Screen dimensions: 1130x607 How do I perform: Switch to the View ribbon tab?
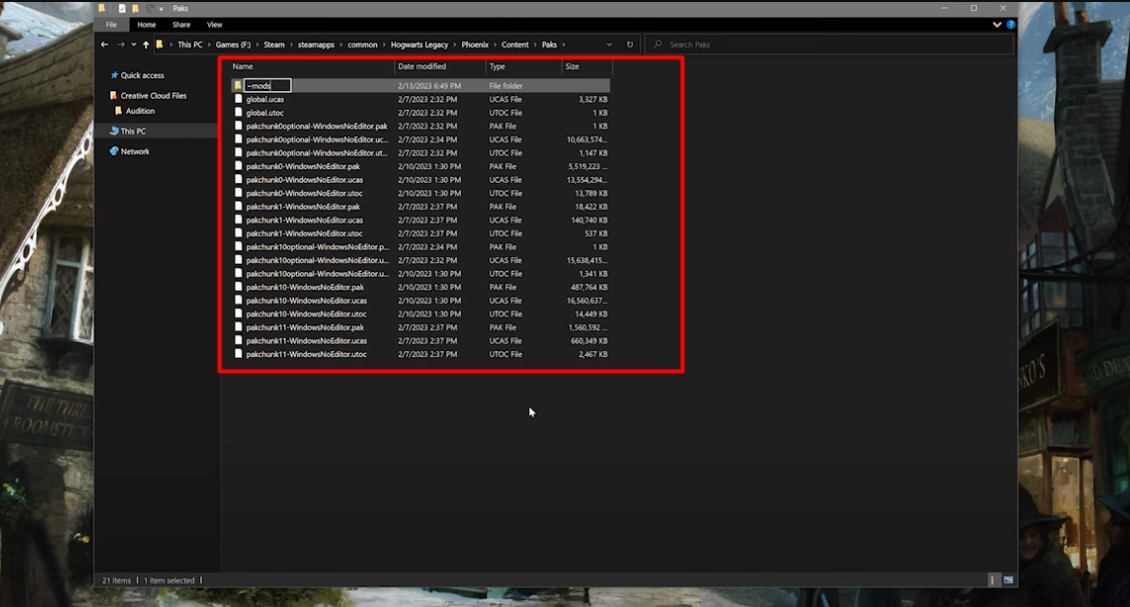(214, 24)
